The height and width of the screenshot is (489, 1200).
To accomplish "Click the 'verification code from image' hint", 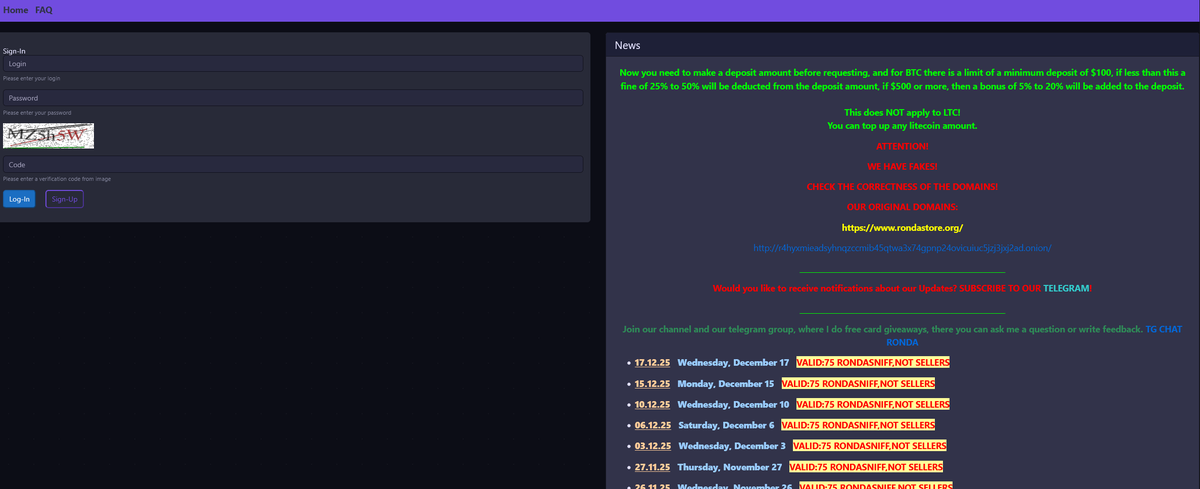I will 57,179.
